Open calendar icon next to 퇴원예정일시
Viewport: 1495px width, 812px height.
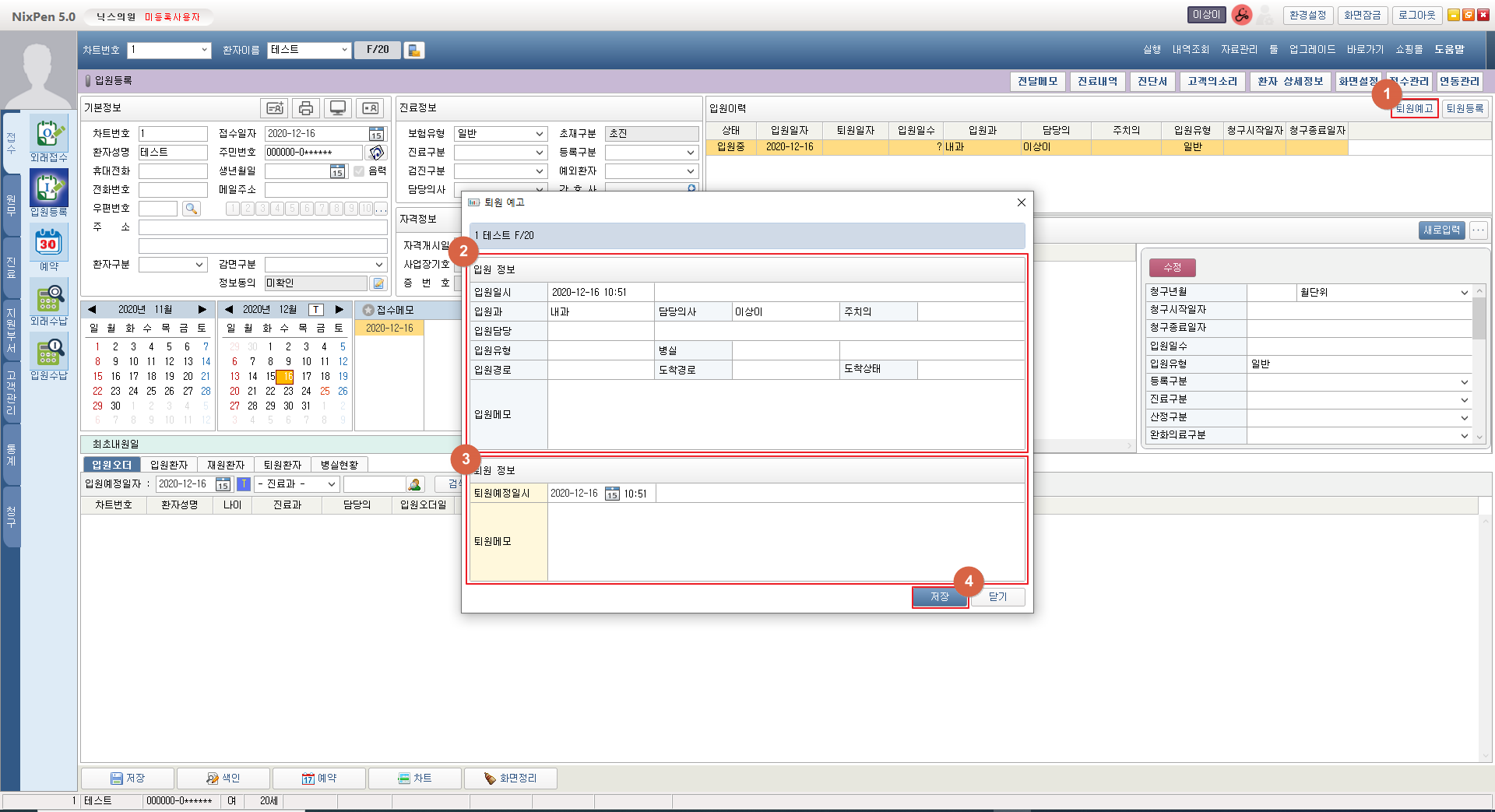pyautogui.click(x=612, y=494)
